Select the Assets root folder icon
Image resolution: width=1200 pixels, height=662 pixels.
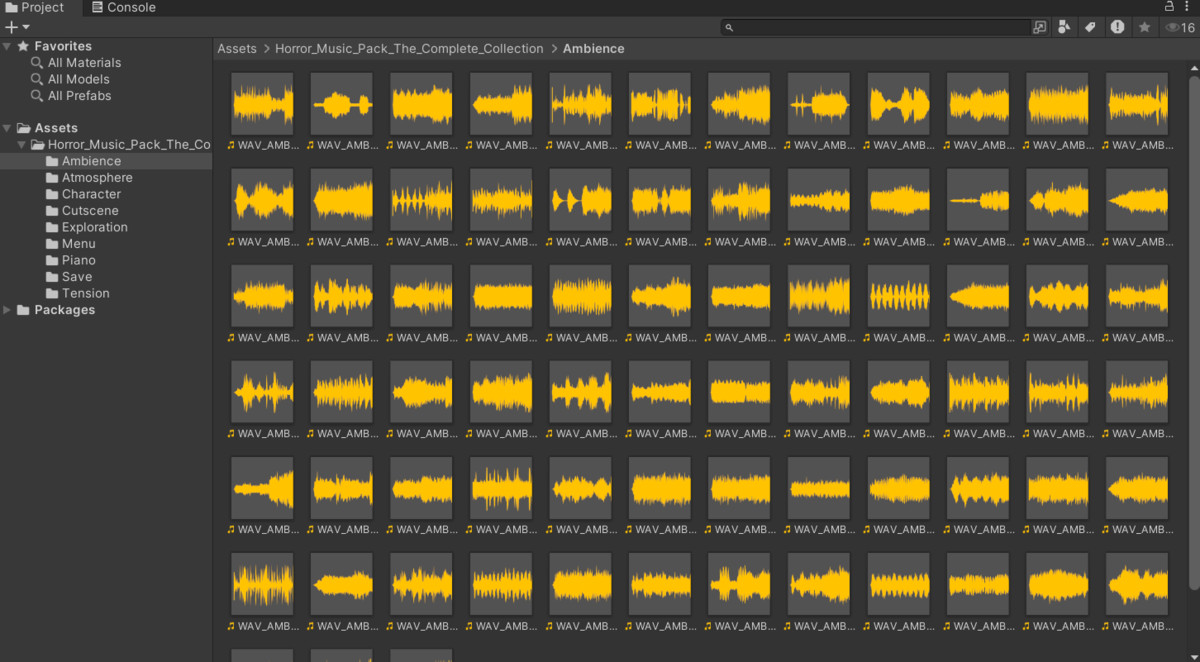click(23, 128)
